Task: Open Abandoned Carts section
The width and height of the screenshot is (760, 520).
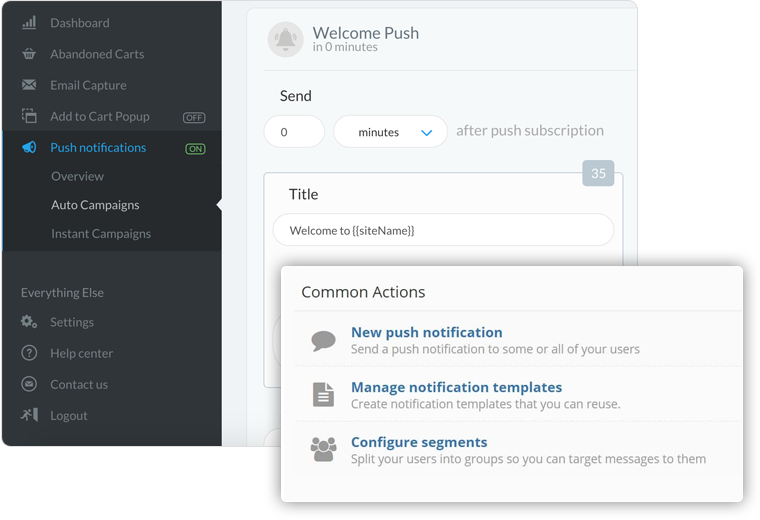Action: pos(97,54)
